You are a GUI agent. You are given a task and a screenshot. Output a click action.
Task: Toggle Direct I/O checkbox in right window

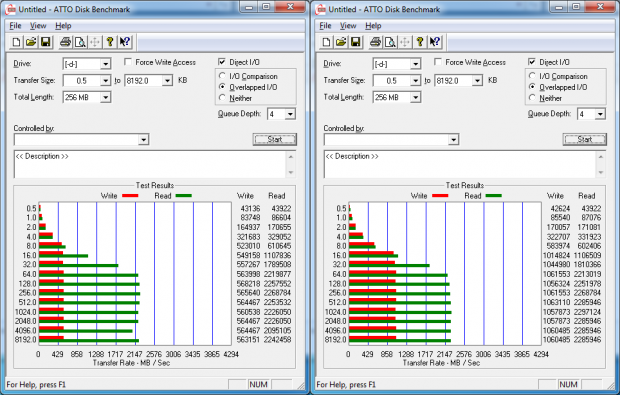pyautogui.click(x=532, y=62)
